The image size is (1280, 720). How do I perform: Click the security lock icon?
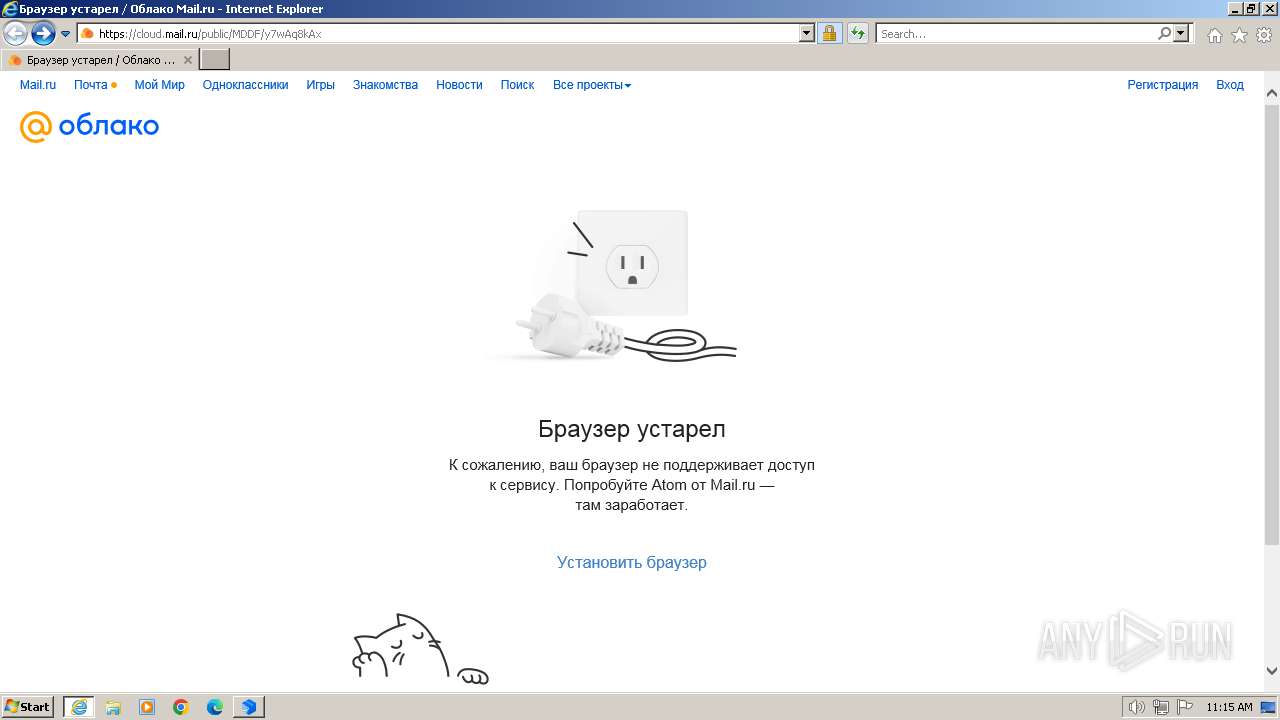tap(829, 34)
